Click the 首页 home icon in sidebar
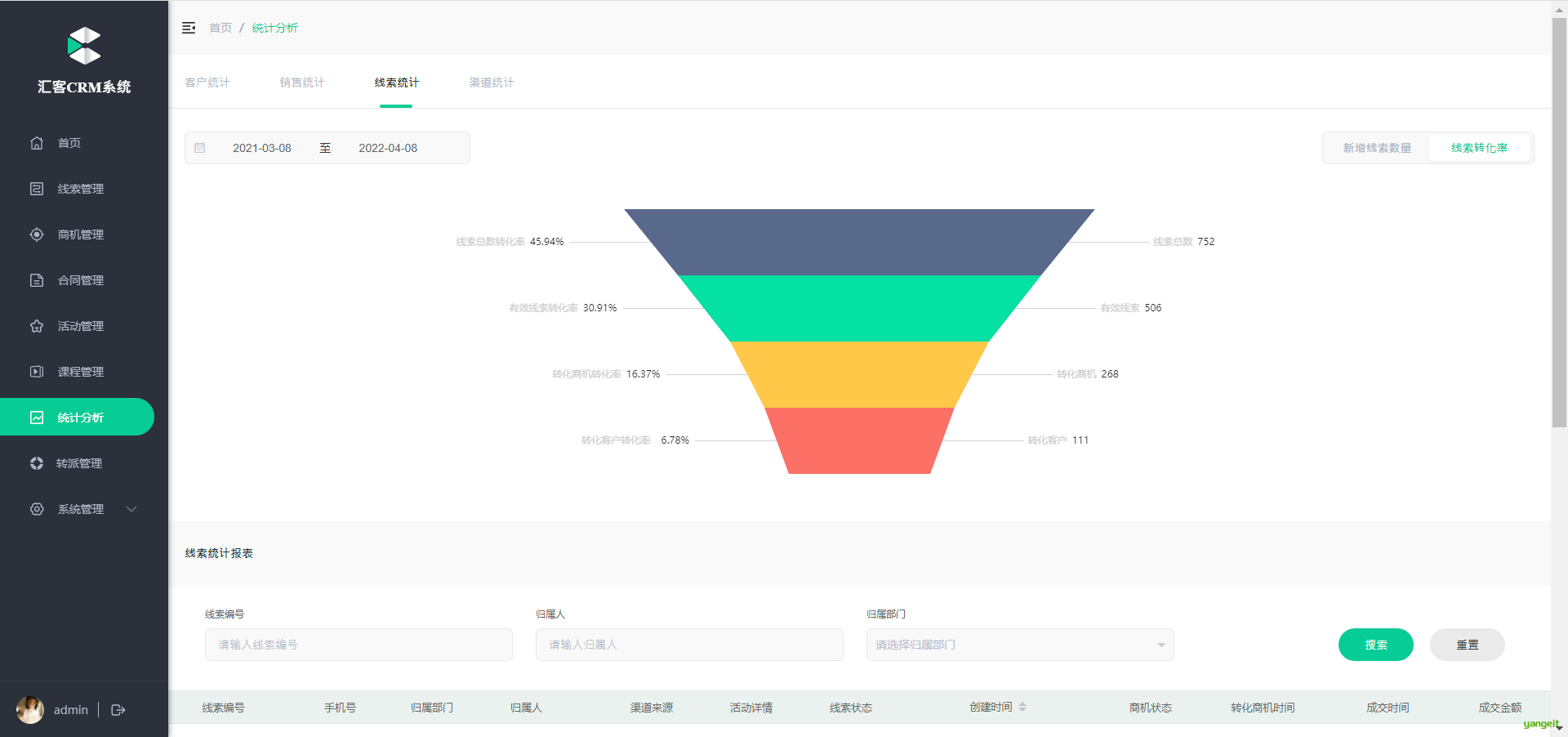1568x737 pixels. (37, 143)
